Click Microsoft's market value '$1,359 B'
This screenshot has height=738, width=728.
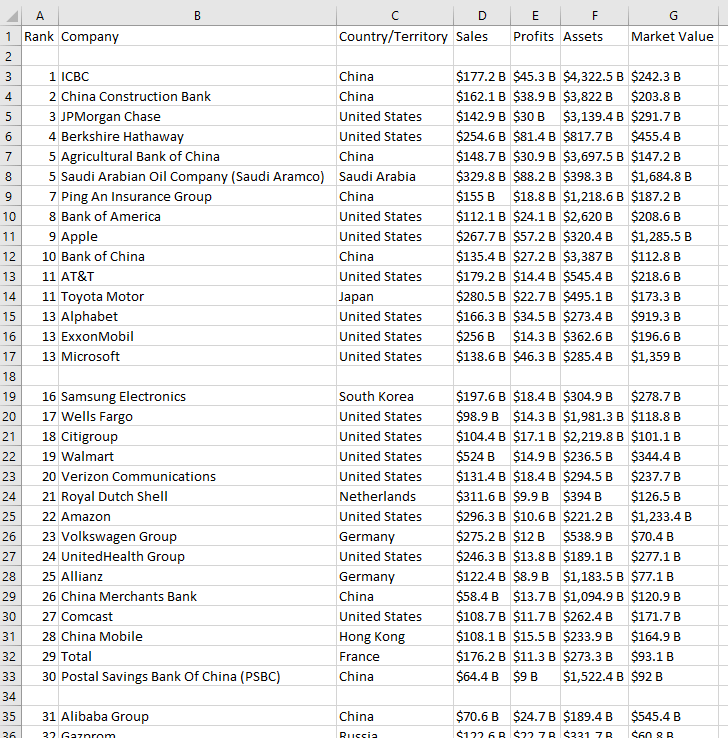point(673,356)
